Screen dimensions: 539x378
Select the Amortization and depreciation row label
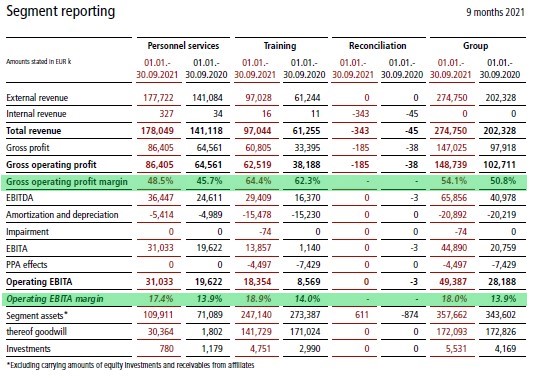tap(62, 215)
